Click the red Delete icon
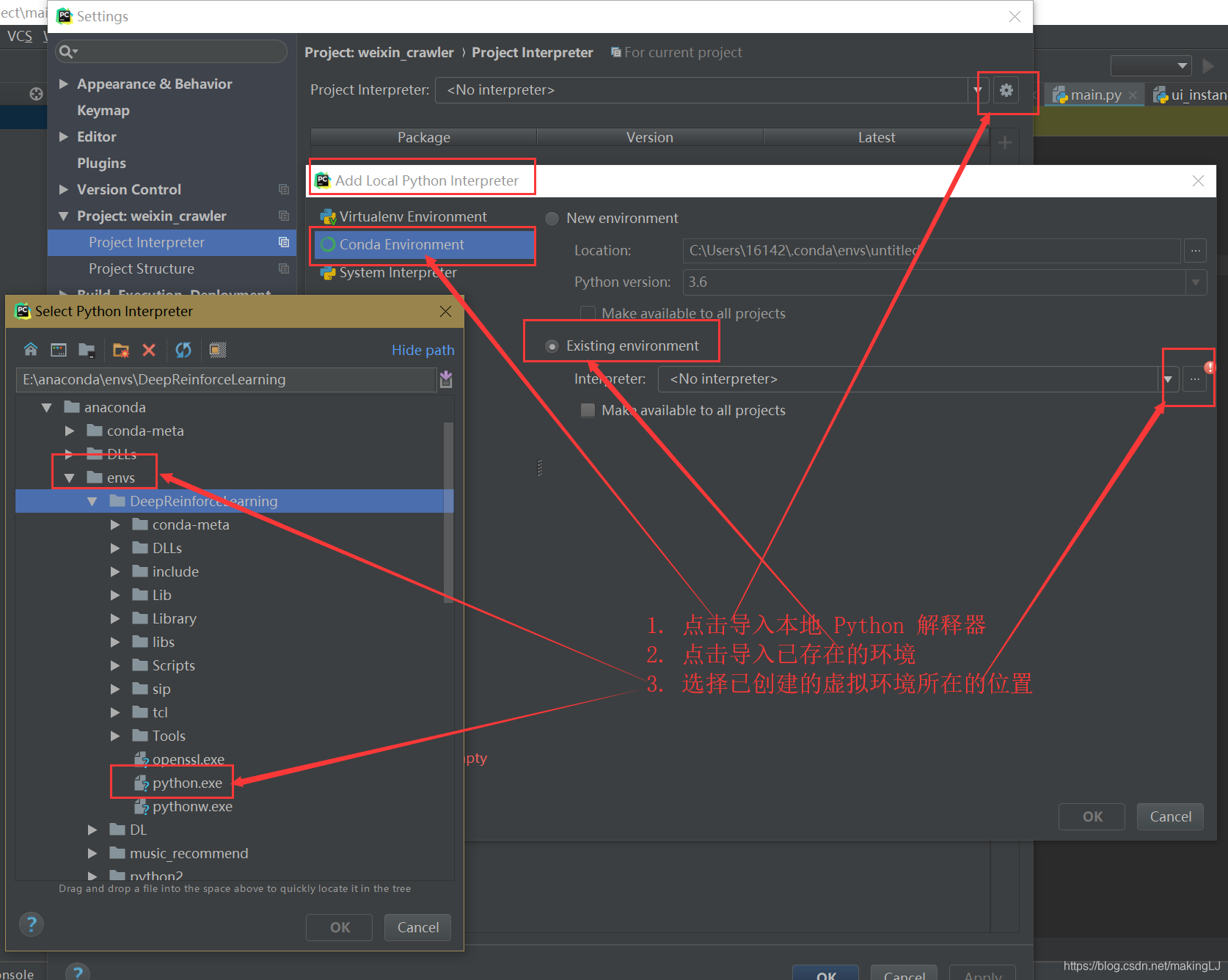1228x980 pixels. pyautogui.click(x=149, y=350)
